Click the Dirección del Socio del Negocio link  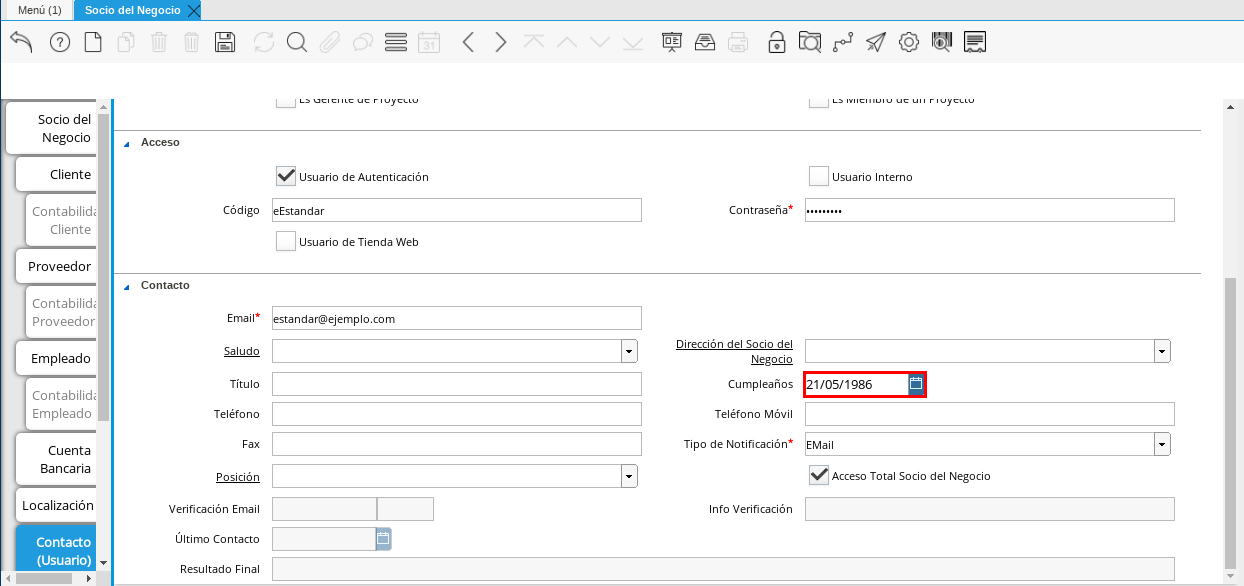(734, 351)
